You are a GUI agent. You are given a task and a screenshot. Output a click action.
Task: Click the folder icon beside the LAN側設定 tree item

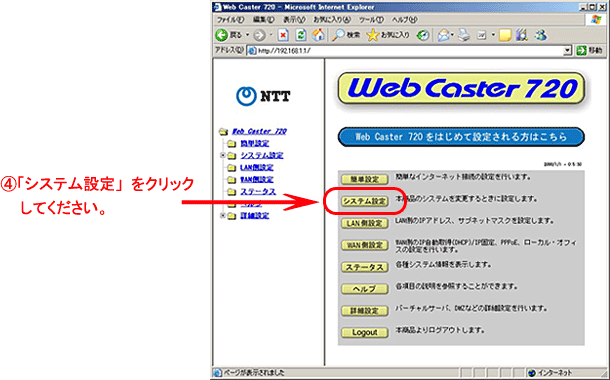click(231, 168)
